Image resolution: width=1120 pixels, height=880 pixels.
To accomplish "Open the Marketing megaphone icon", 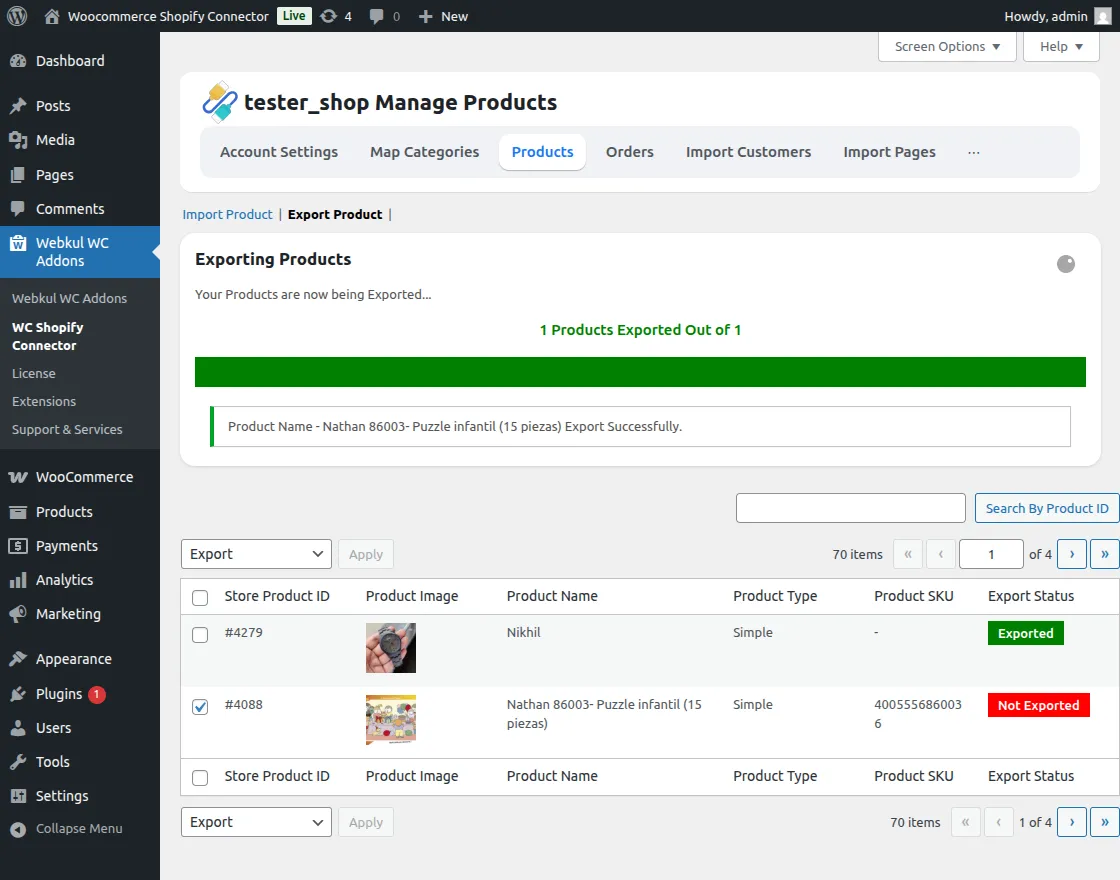I will 17,614.
